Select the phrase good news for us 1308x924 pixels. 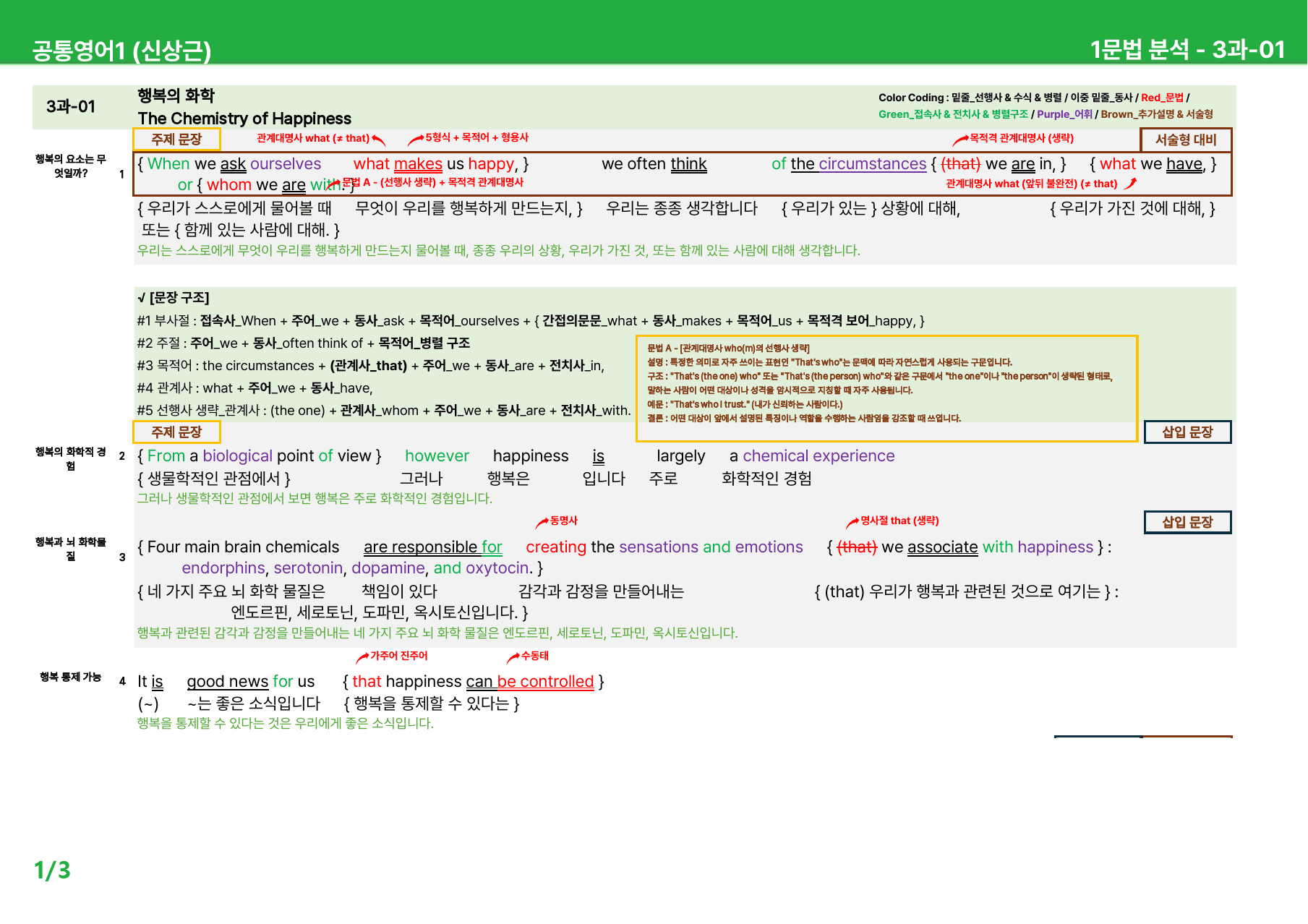coord(251,682)
